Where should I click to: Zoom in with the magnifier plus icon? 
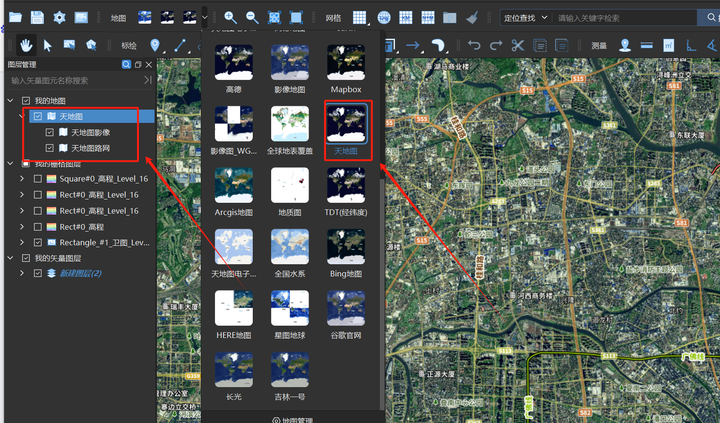(x=230, y=17)
